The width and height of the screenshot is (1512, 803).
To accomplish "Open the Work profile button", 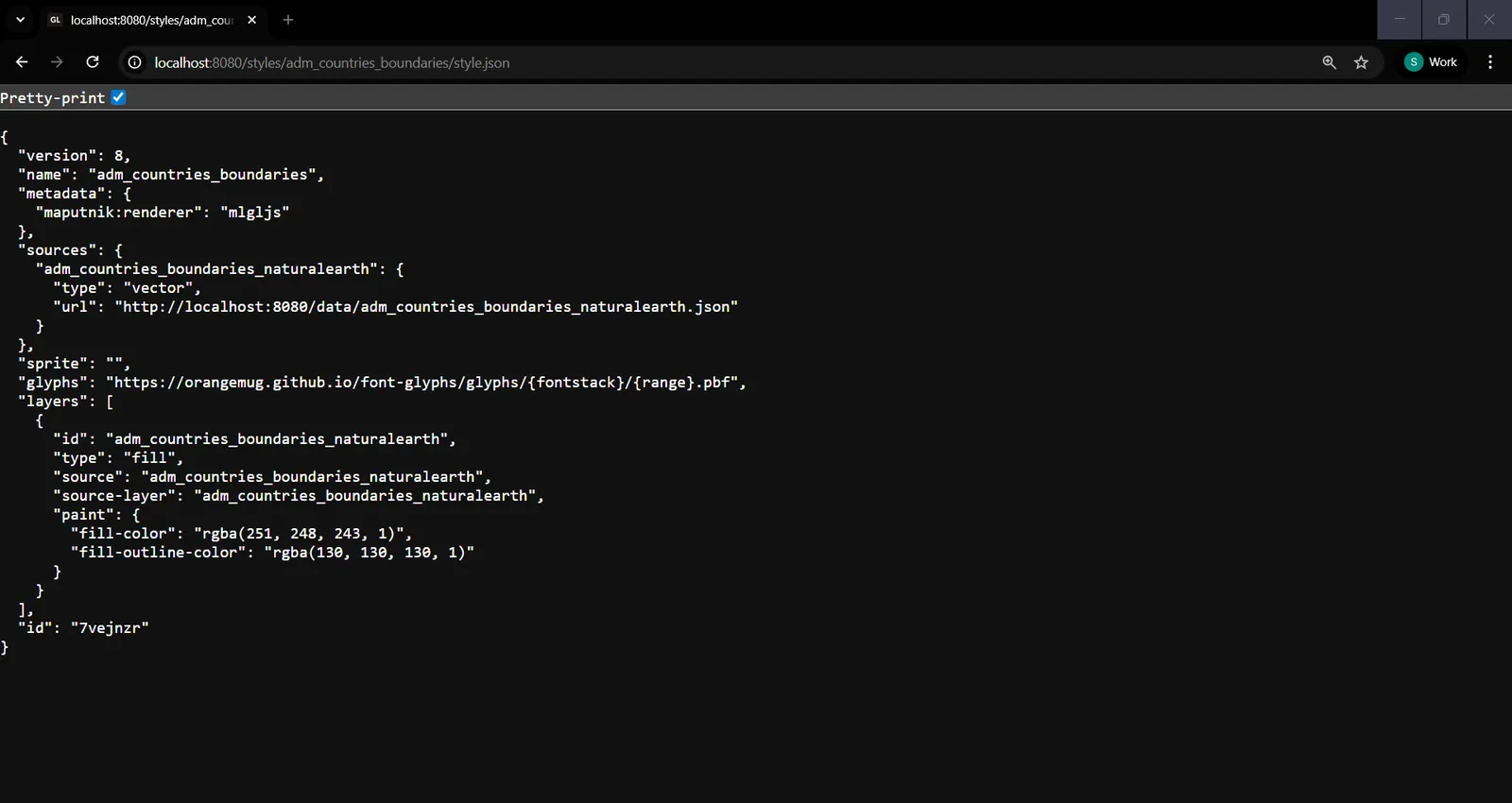I will (1432, 62).
